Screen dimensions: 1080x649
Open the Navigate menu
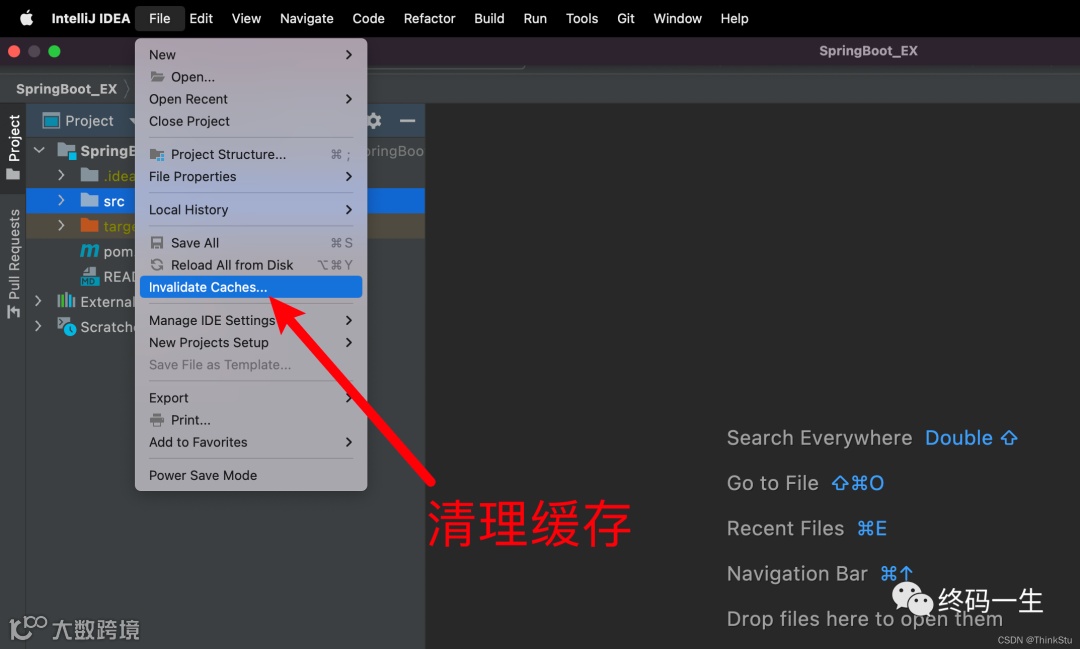(307, 19)
